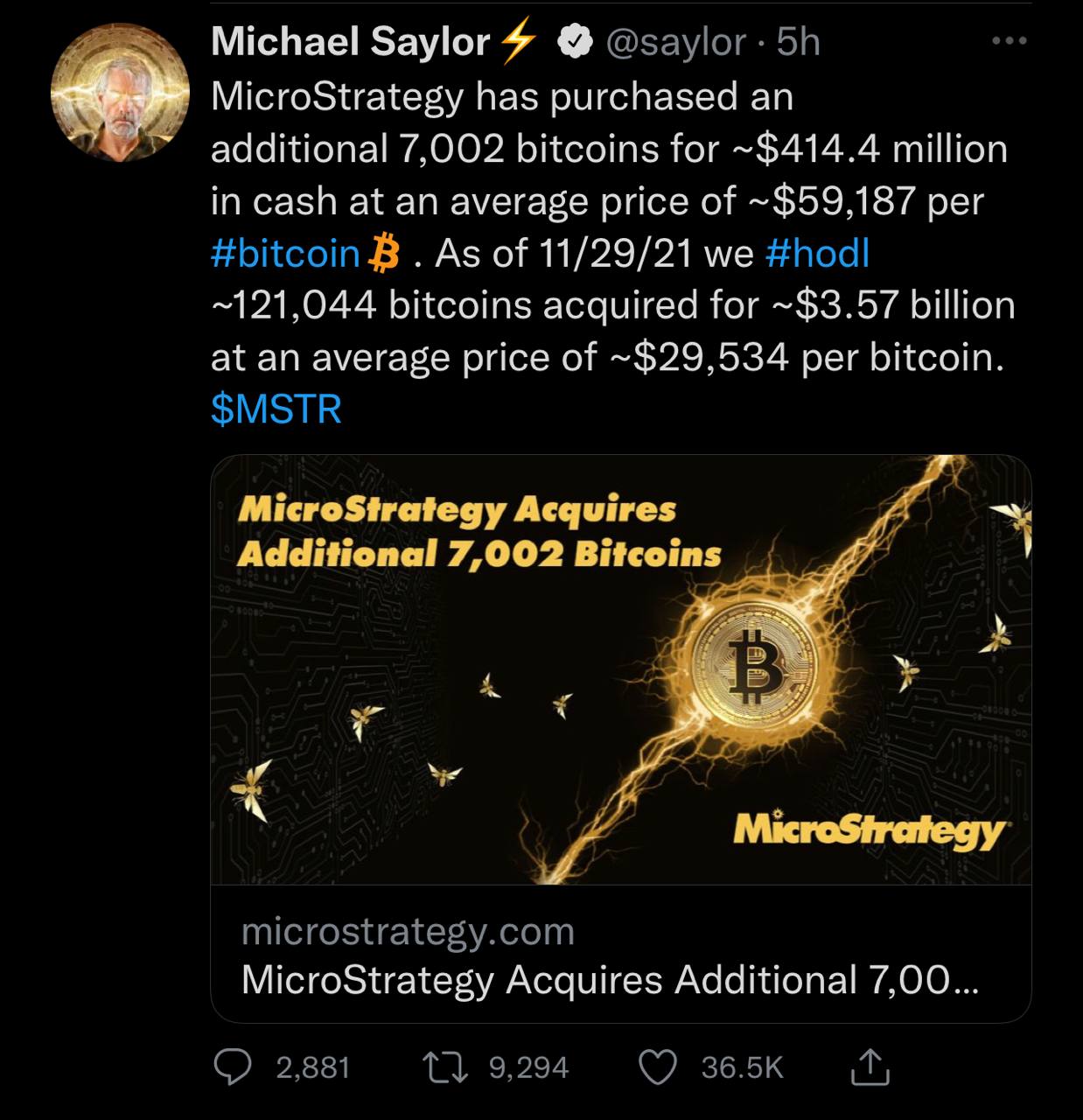Open the $MSTR cashtag link
The width and height of the screenshot is (1083, 1120).
click(276, 409)
